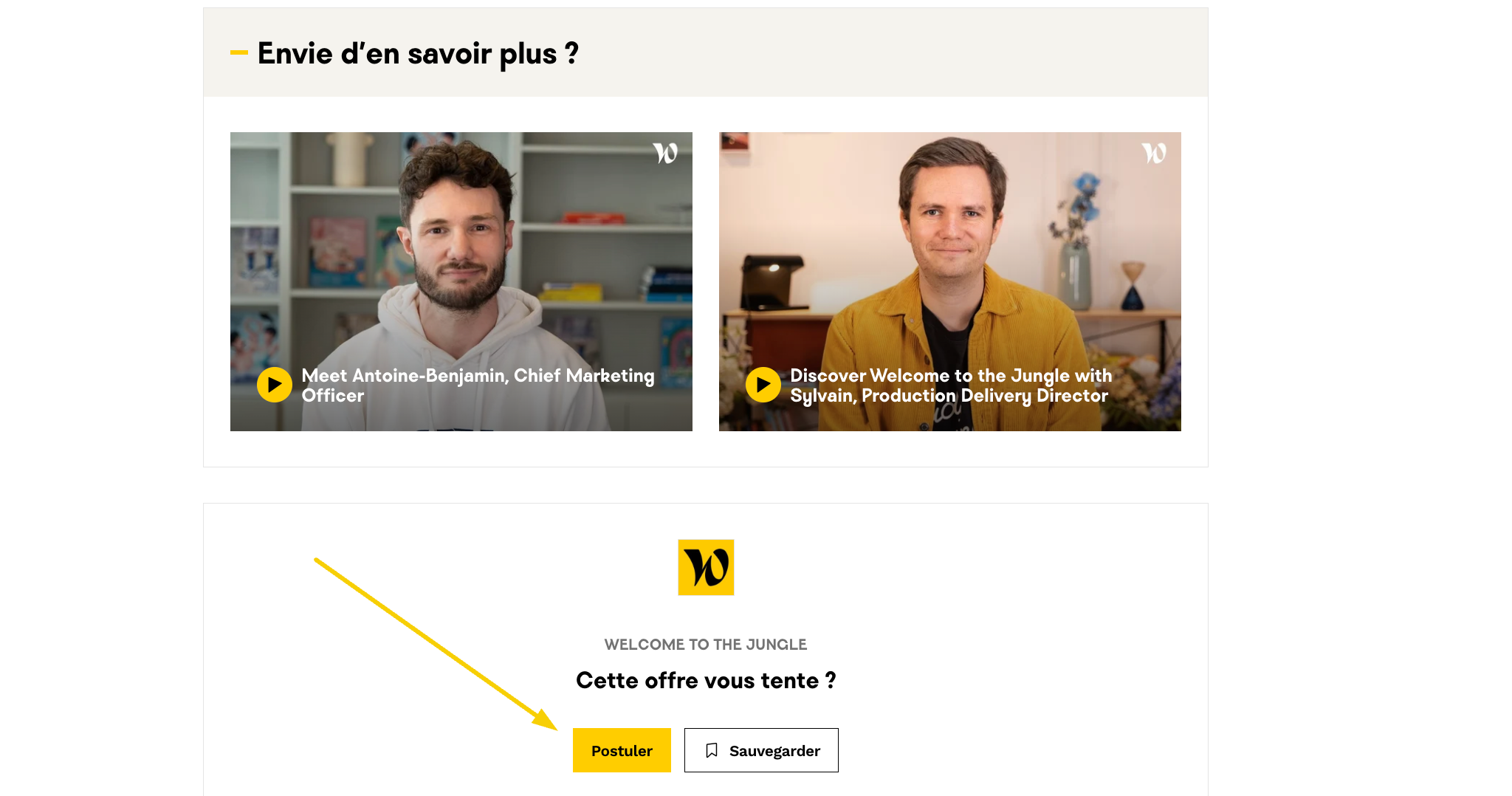Play the Sylvain Production Delivery Director video
The height and width of the screenshot is (796, 1512).
pyautogui.click(x=763, y=385)
